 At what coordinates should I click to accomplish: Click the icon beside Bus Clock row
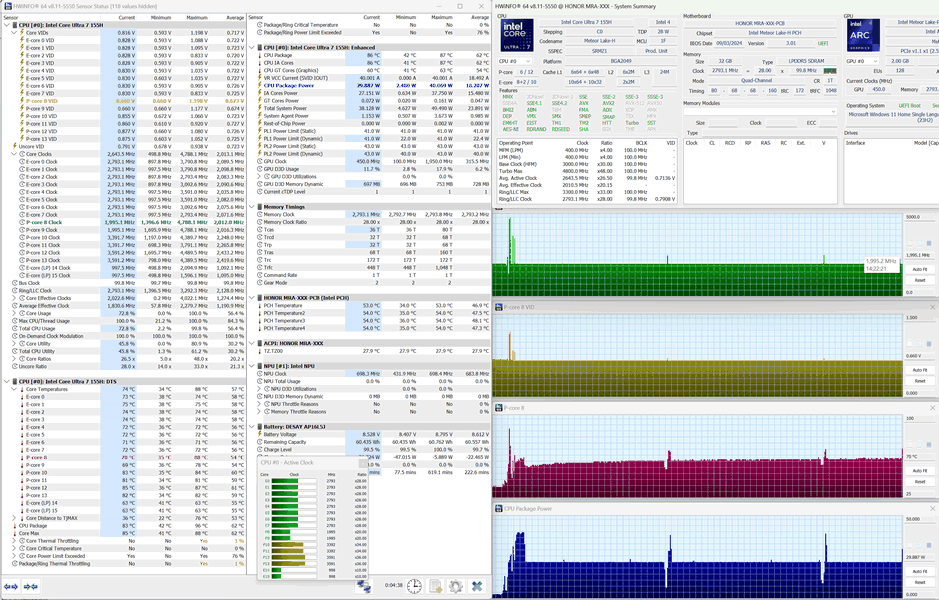click(15, 283)
